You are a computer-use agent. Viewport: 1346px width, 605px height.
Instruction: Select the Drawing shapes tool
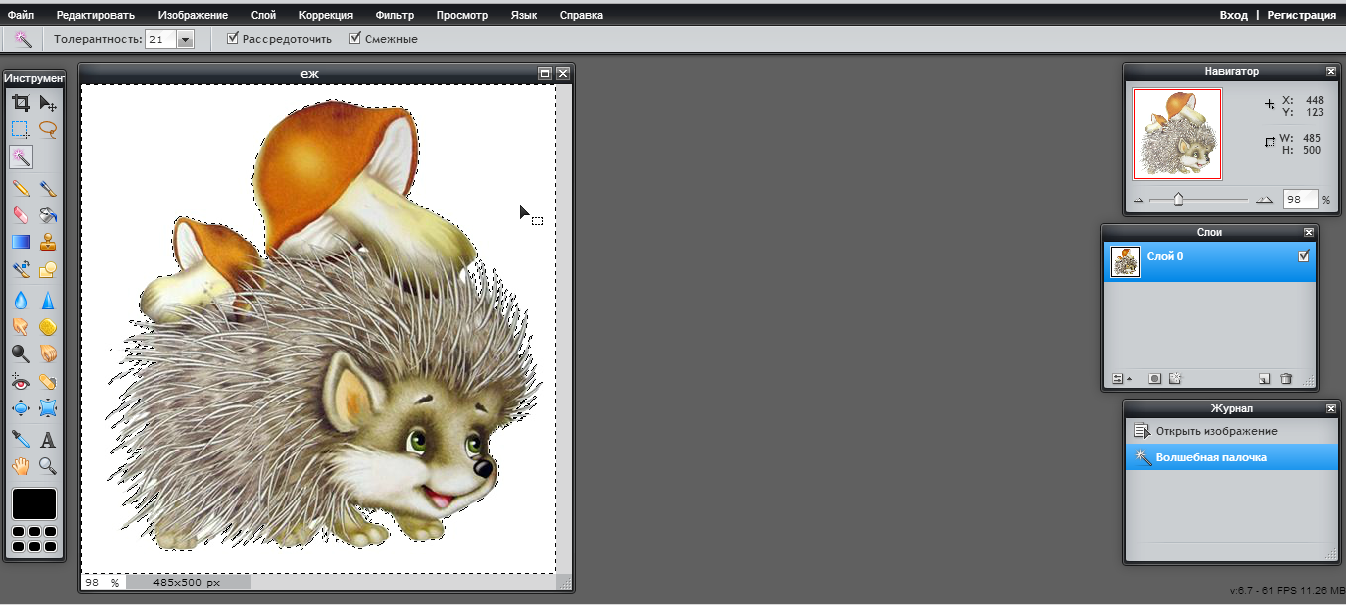coord(47,269)
